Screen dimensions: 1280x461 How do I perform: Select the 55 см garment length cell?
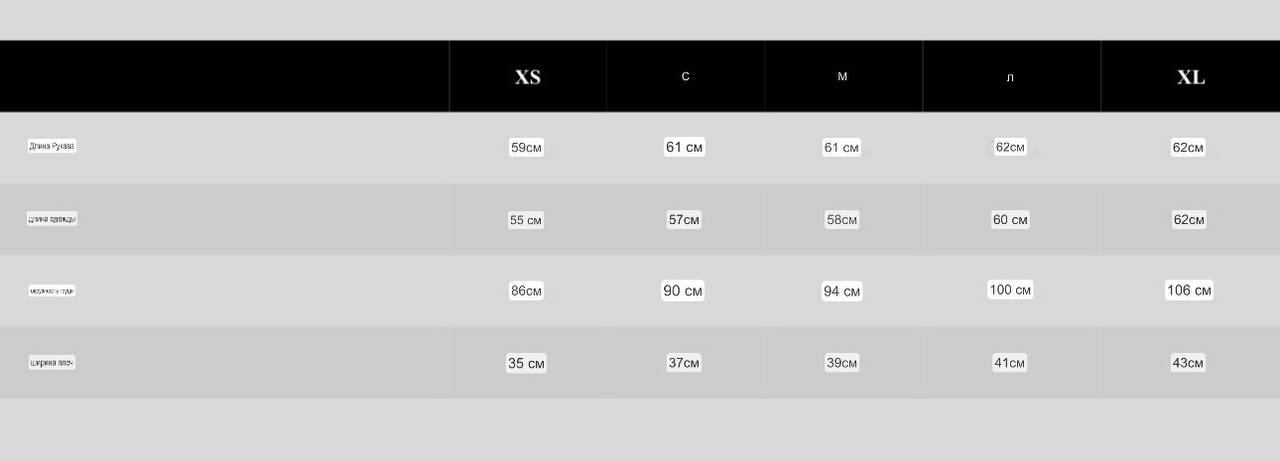click(x=526, y=220)
